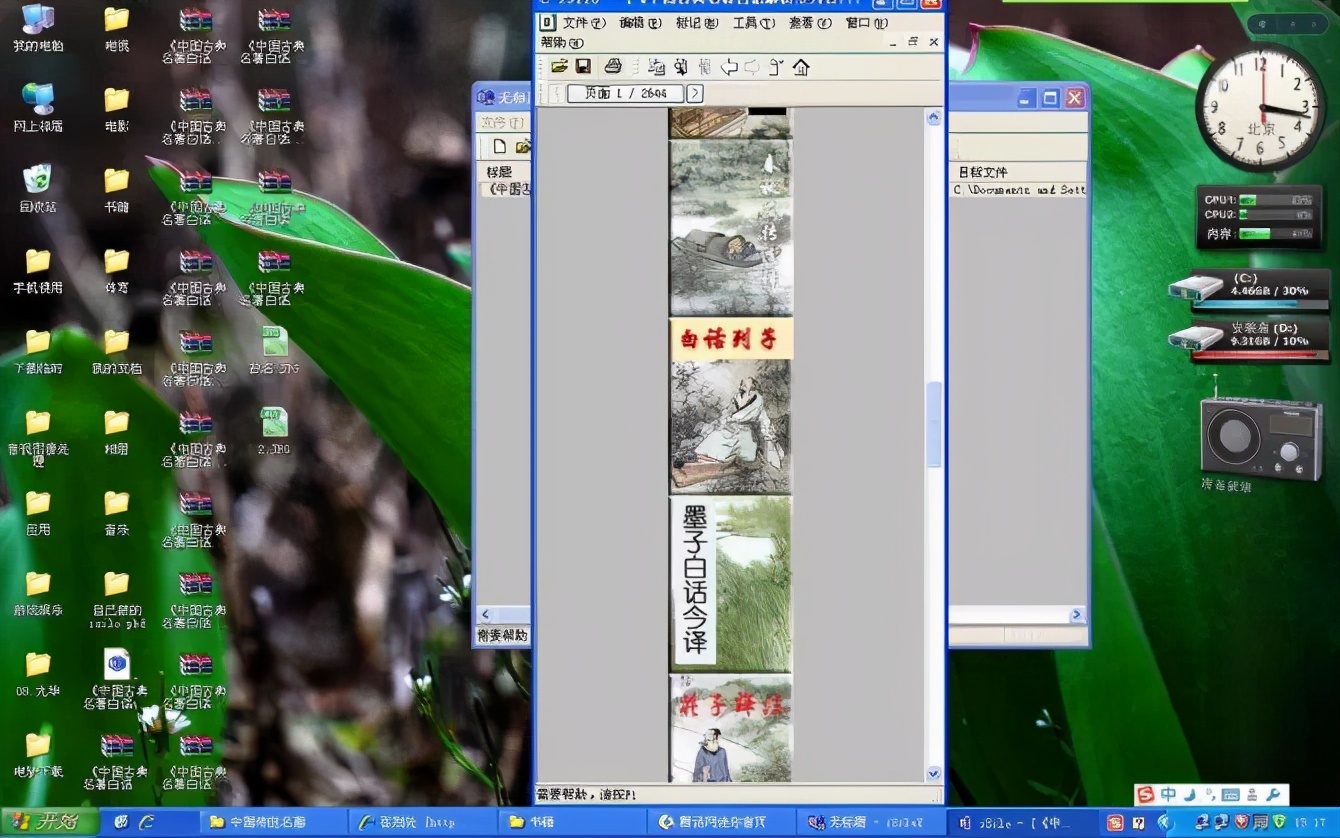Select 网上邻居 desktop icon
Screen dimensions: 1340x838
click(x=38, y=109)
